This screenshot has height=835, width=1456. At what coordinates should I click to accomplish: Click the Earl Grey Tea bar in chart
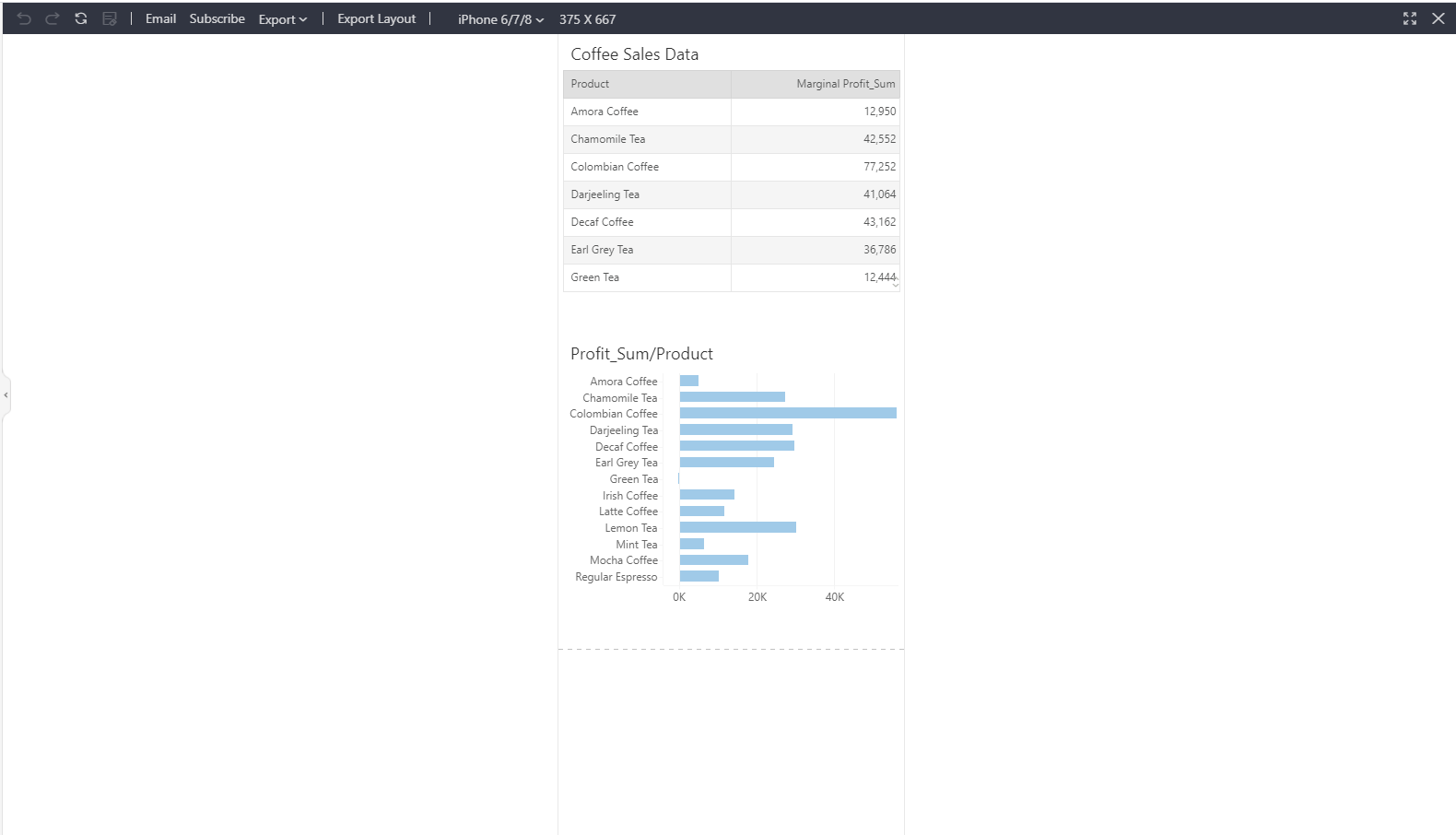pos(727,462)
